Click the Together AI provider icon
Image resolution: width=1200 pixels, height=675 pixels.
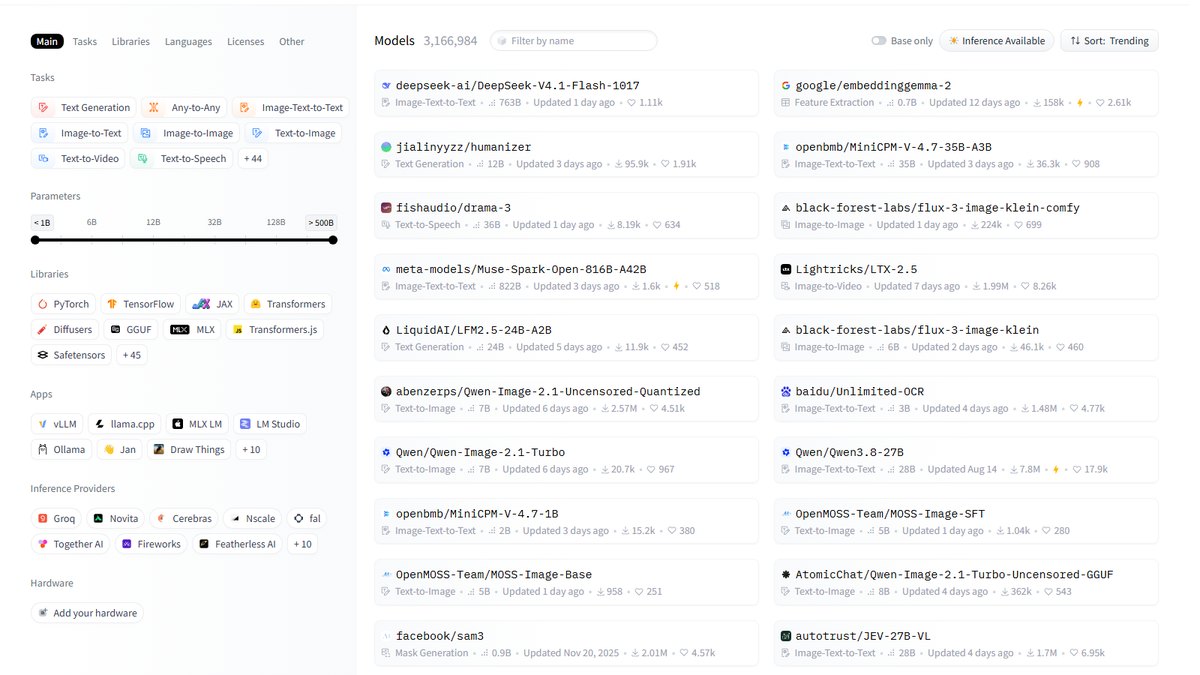coord(43,544)
